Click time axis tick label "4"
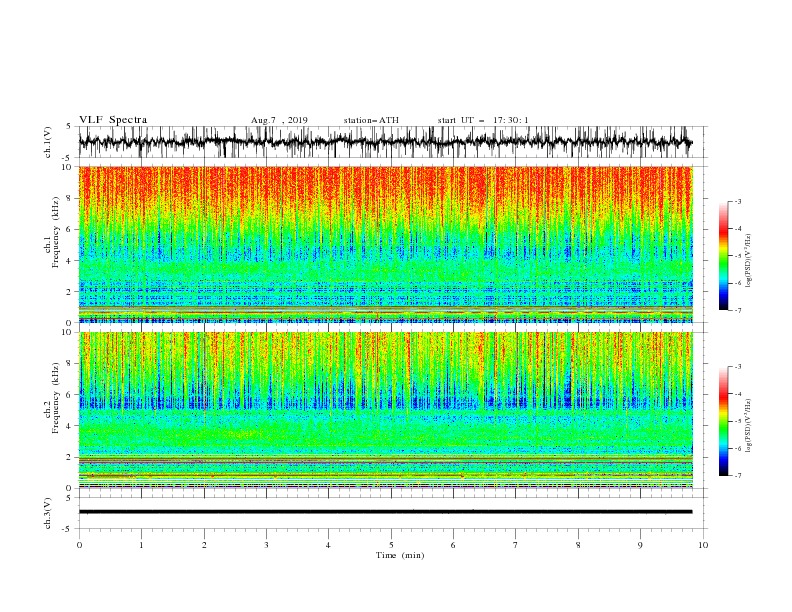Image resolution: width=792 pixels, height=612 pixels. pyautogui.click(x=328, y=545)
